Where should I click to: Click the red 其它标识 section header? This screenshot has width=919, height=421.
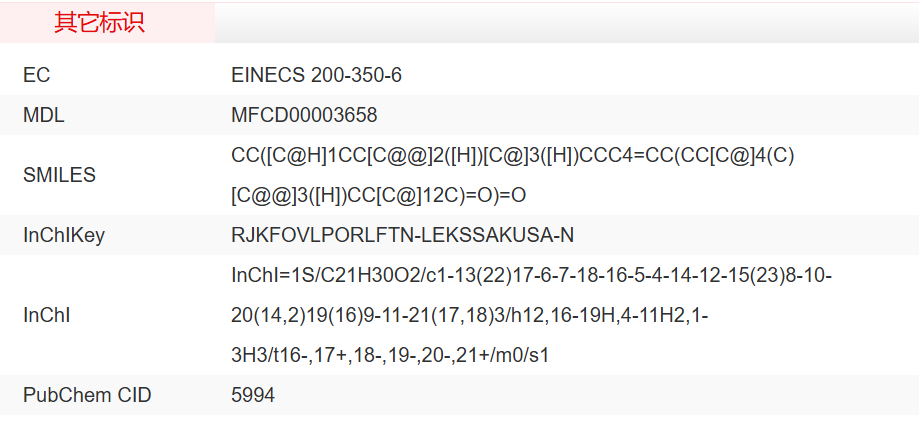(x=99, y=23)
